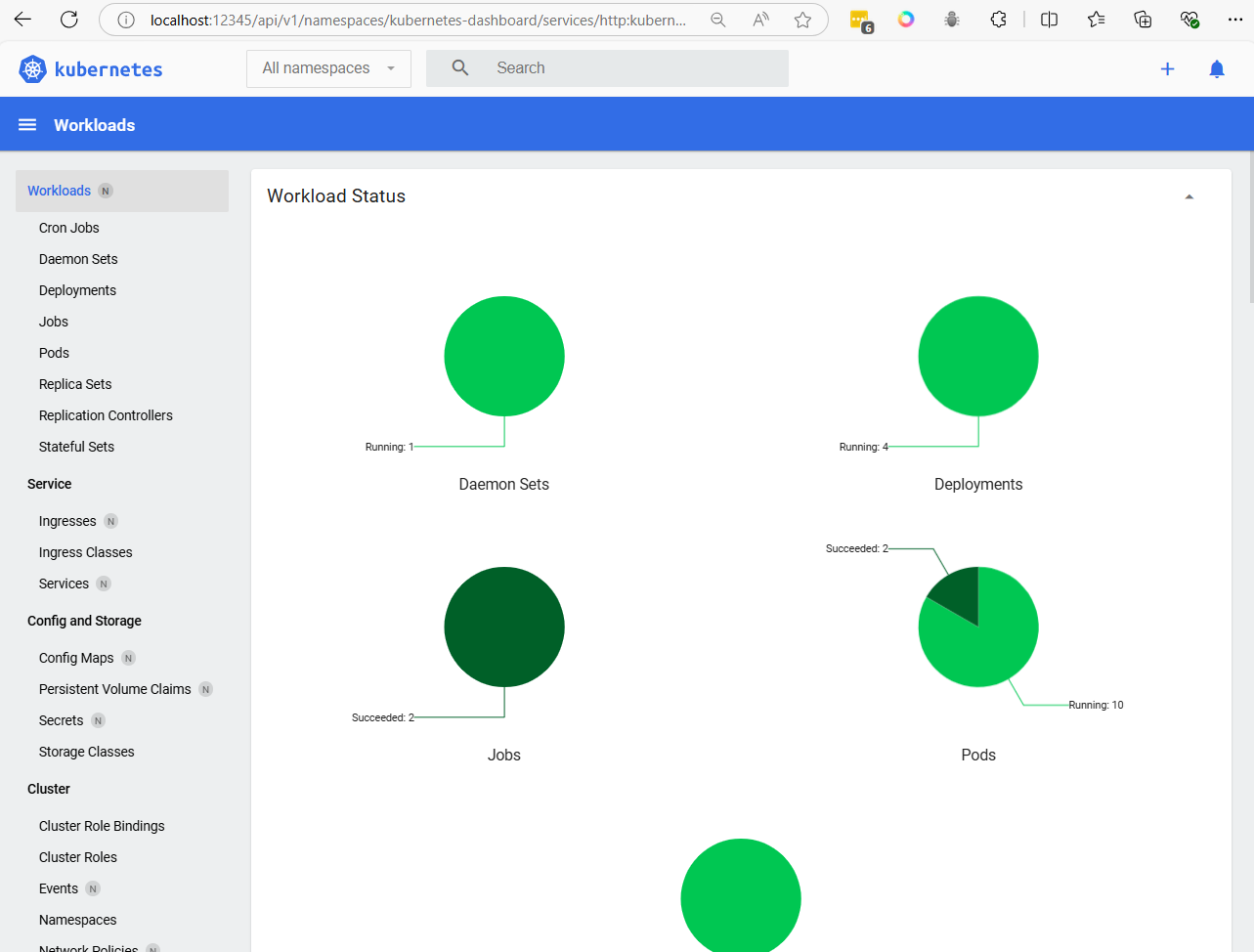Open Pods in the sidebar
The image size is (1254, 952).
[x=54, y=353]
